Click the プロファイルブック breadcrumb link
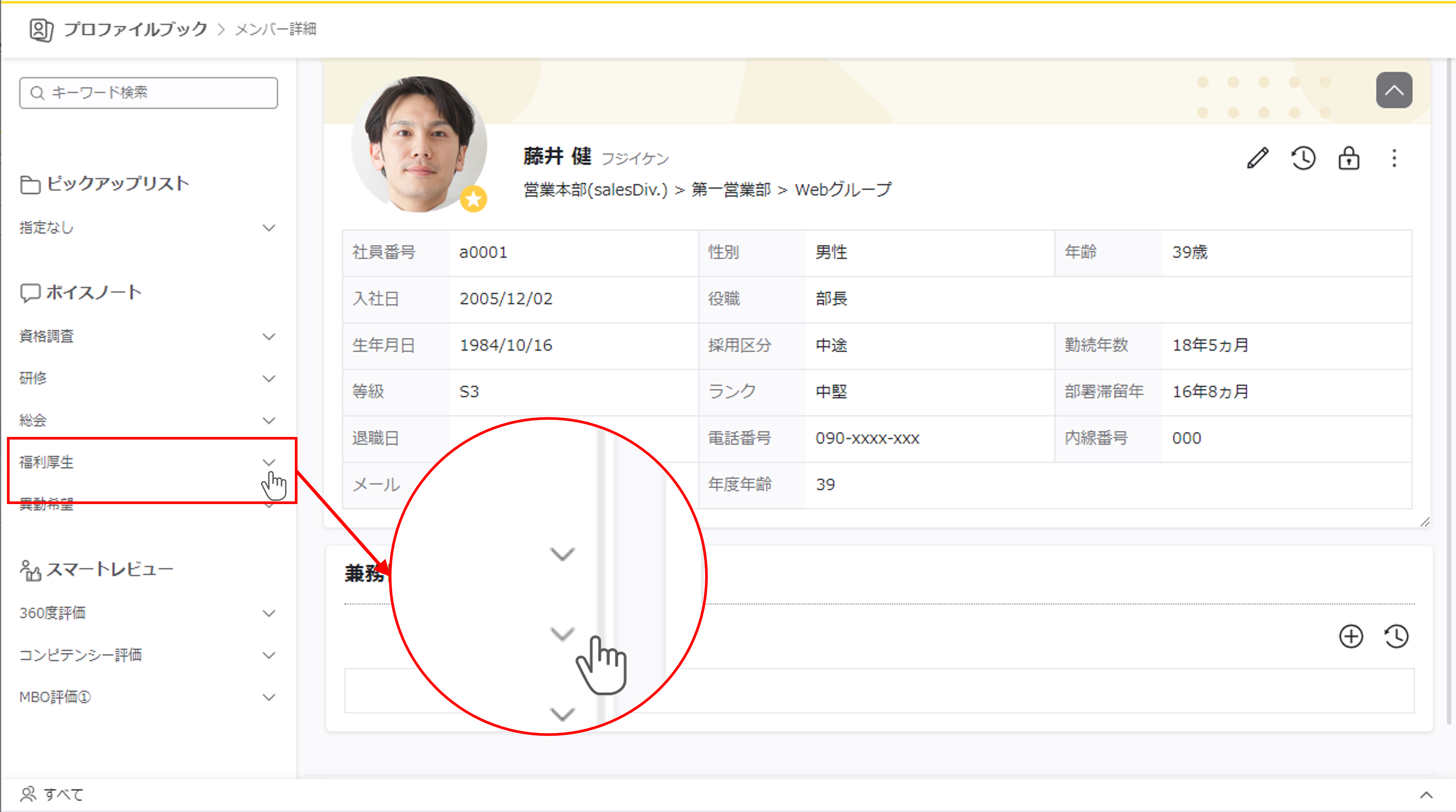 (136, 29)
